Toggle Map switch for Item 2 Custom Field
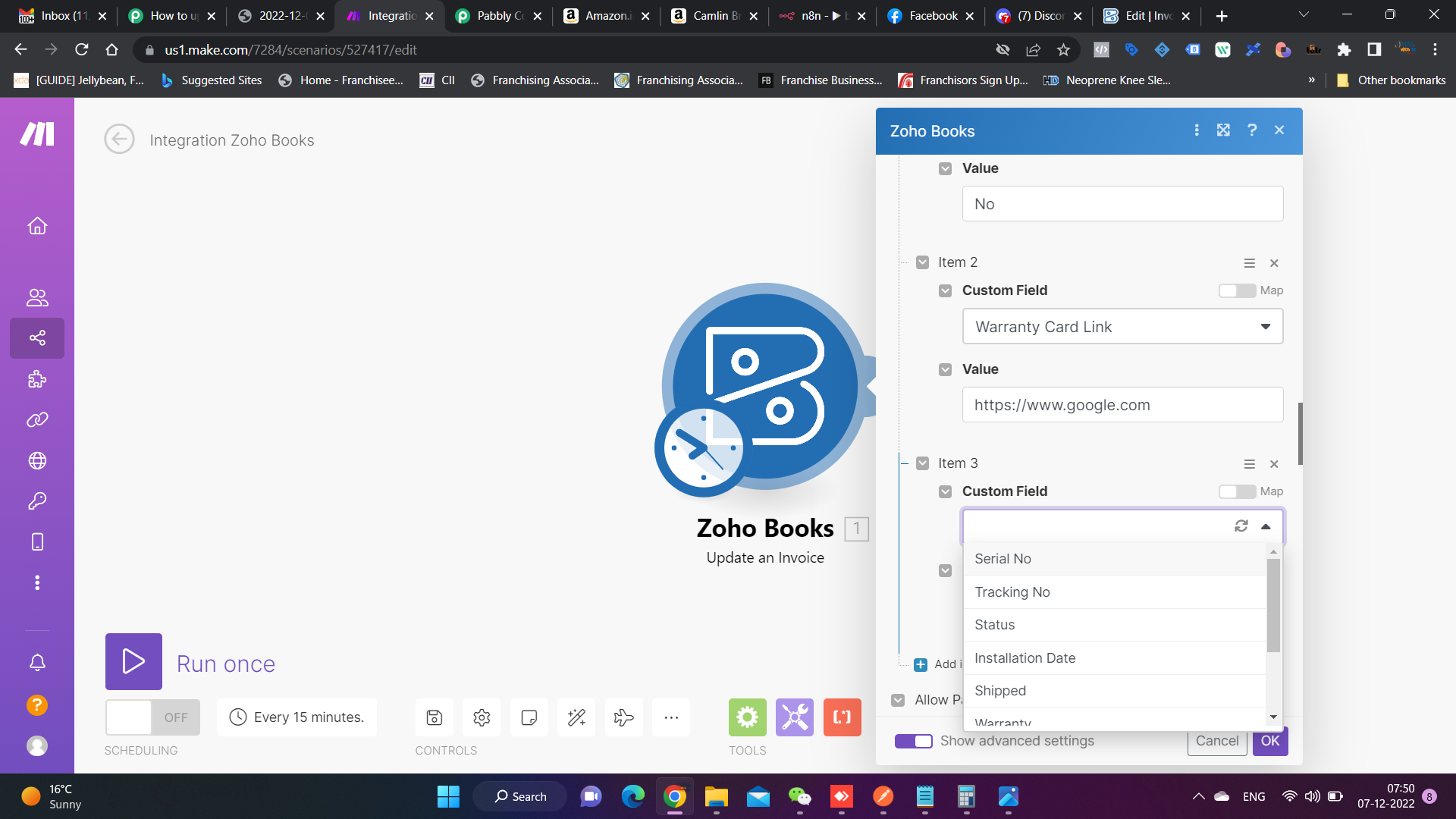This screenshot has height=819, width=1456. click(x=1237, y=290)
